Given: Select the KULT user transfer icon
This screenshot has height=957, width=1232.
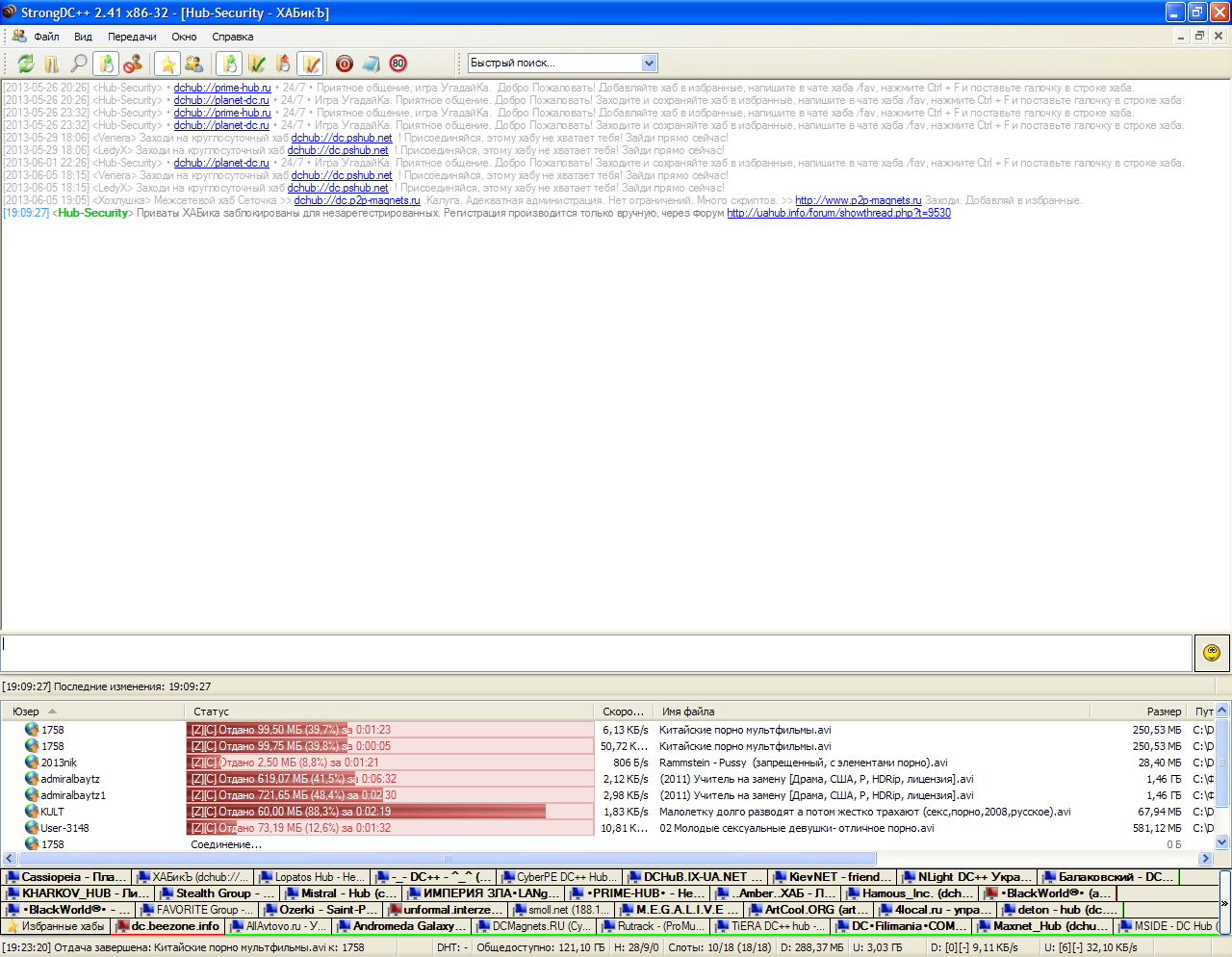Looking at the screenshot, I should pyautogui.click(x=32, y=812).
